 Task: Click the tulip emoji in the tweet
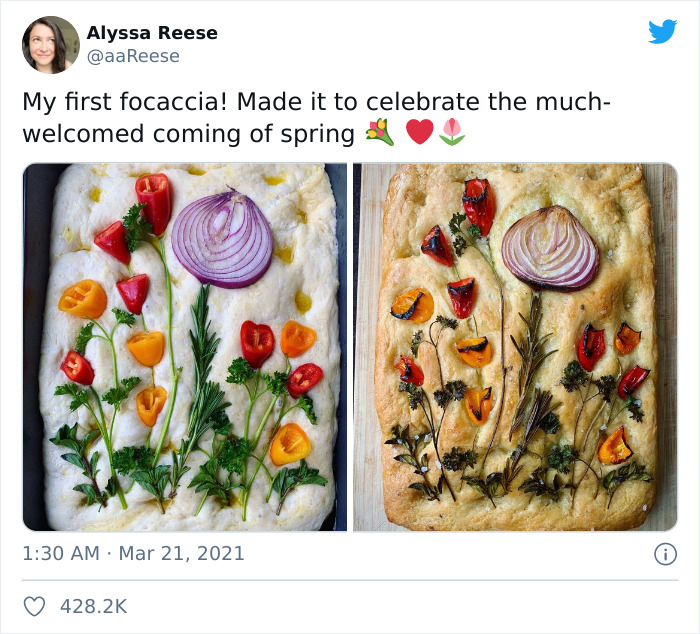(452, 132)
